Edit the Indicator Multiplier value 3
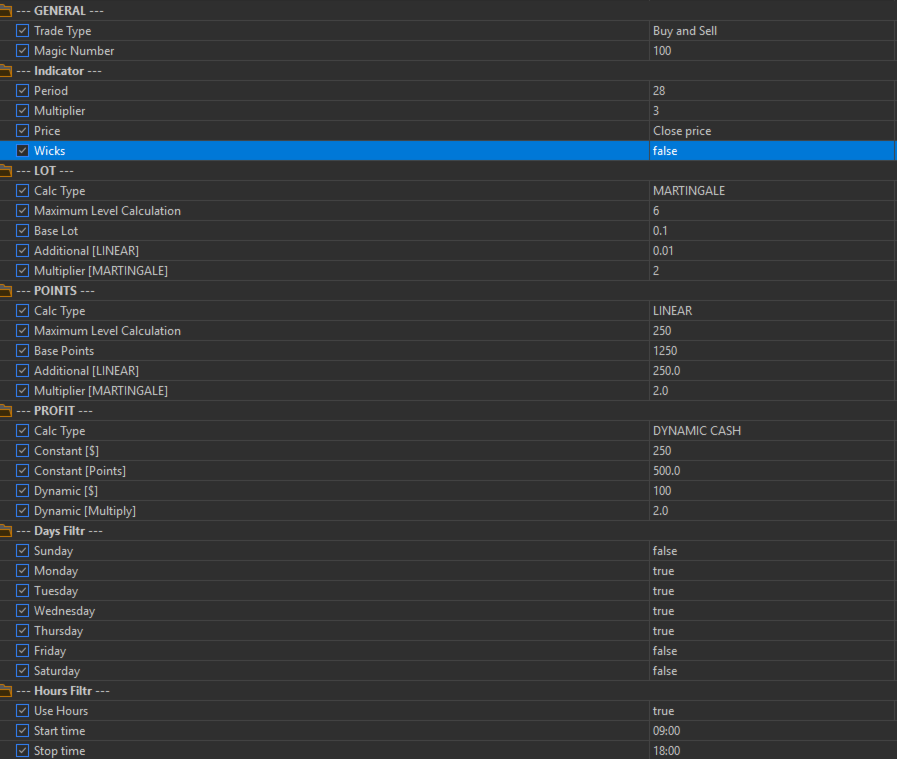The height and width of the screenshot is (759, 897). point(772,111)
